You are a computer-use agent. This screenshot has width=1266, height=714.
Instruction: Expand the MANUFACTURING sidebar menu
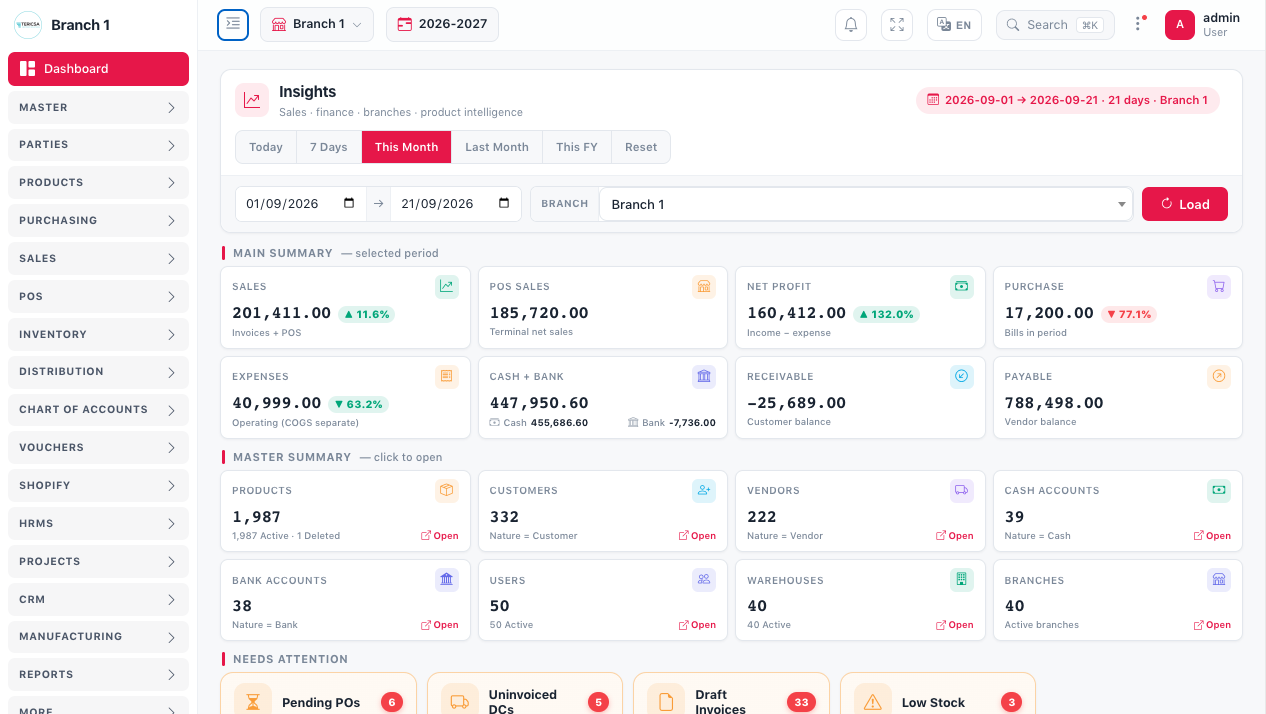(98, 637)
